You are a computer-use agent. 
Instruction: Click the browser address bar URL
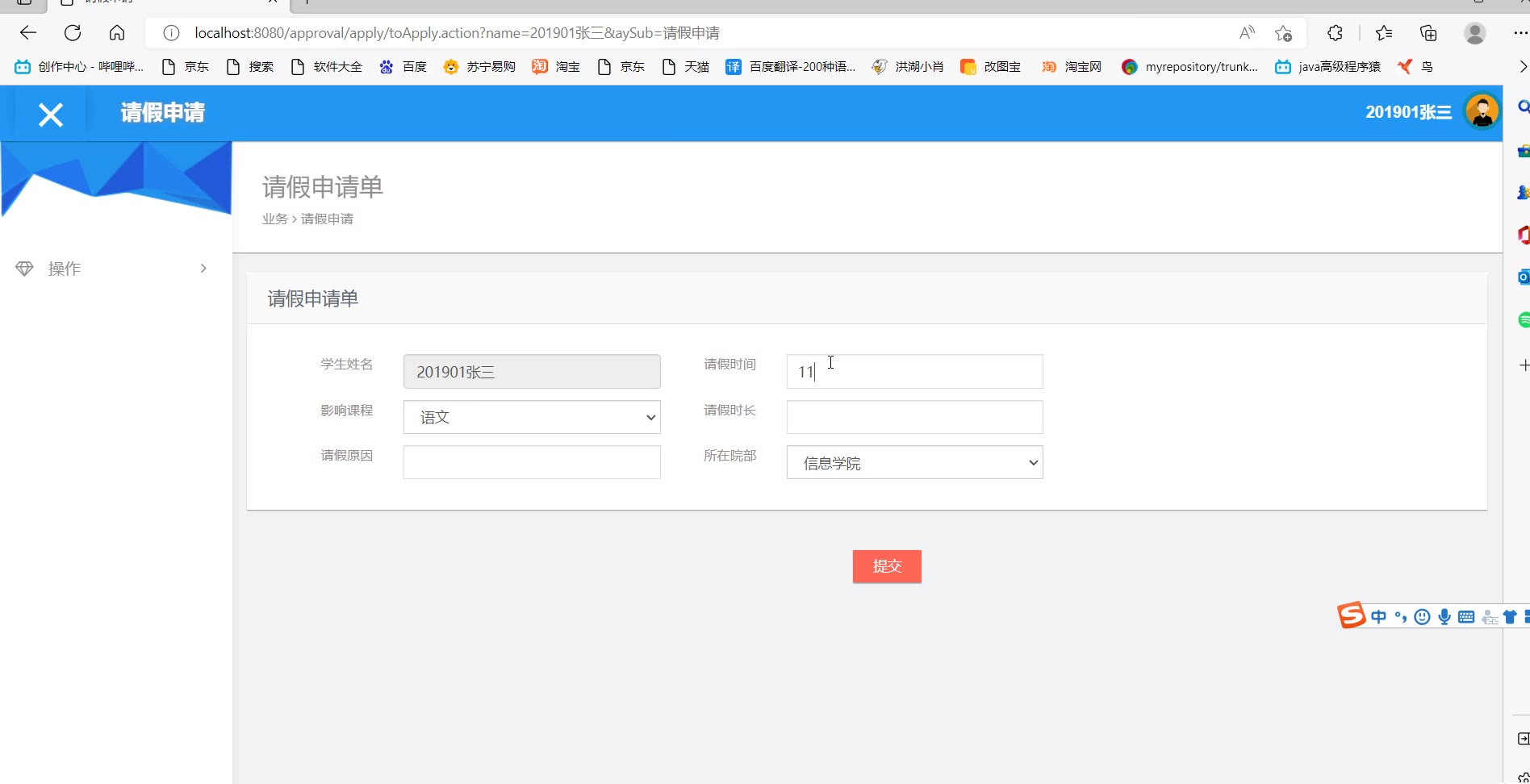coord(457,33)
